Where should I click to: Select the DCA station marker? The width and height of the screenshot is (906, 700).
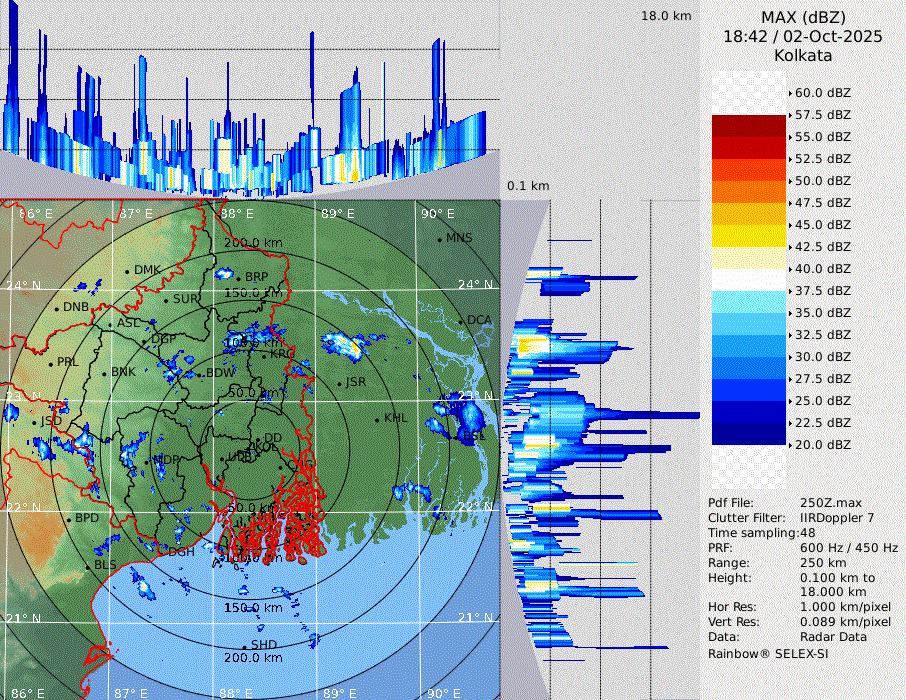click(462, 321)
